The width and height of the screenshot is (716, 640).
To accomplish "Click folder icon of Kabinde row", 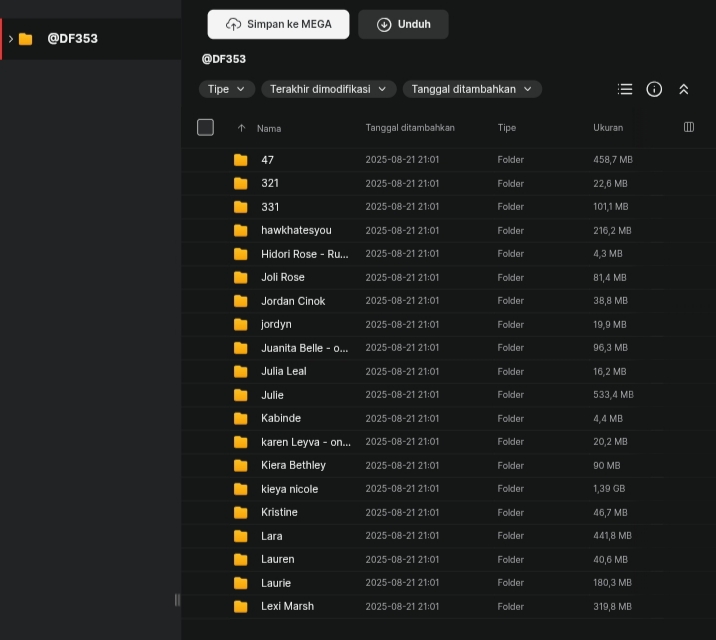I will click(x=241, y=419).
